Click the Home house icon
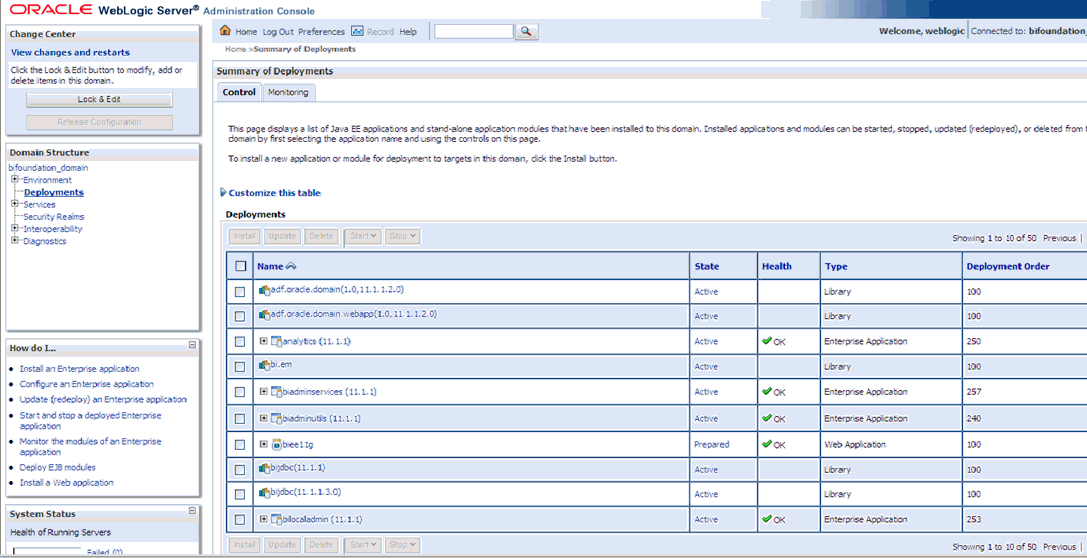The width and height of the screenshot is (1087, 558). [225, 30]
